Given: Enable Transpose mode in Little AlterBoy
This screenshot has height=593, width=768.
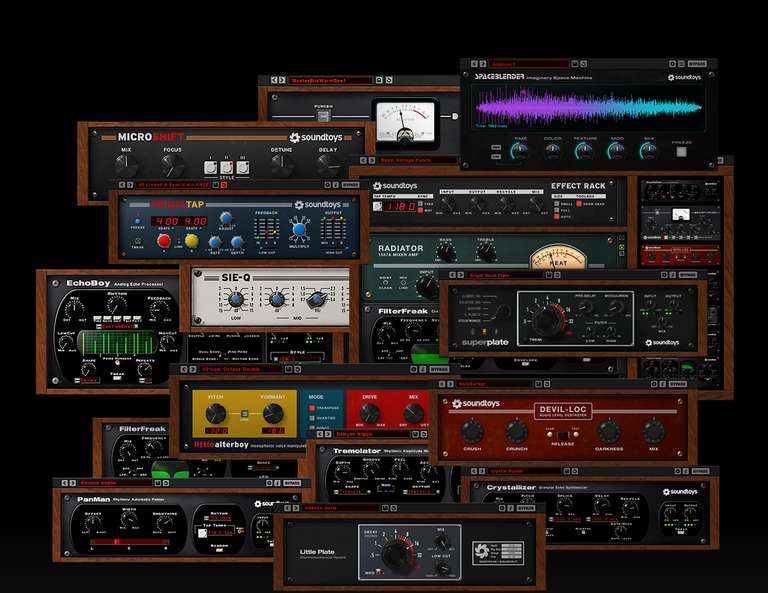Looking at the screenshot, I should 312,408.
